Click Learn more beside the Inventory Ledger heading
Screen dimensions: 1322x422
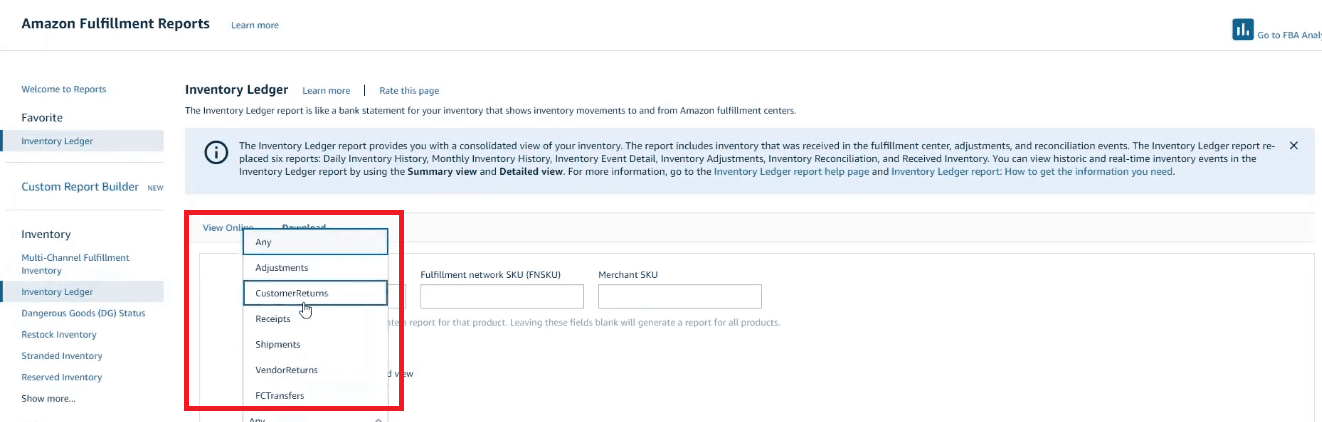326,91
